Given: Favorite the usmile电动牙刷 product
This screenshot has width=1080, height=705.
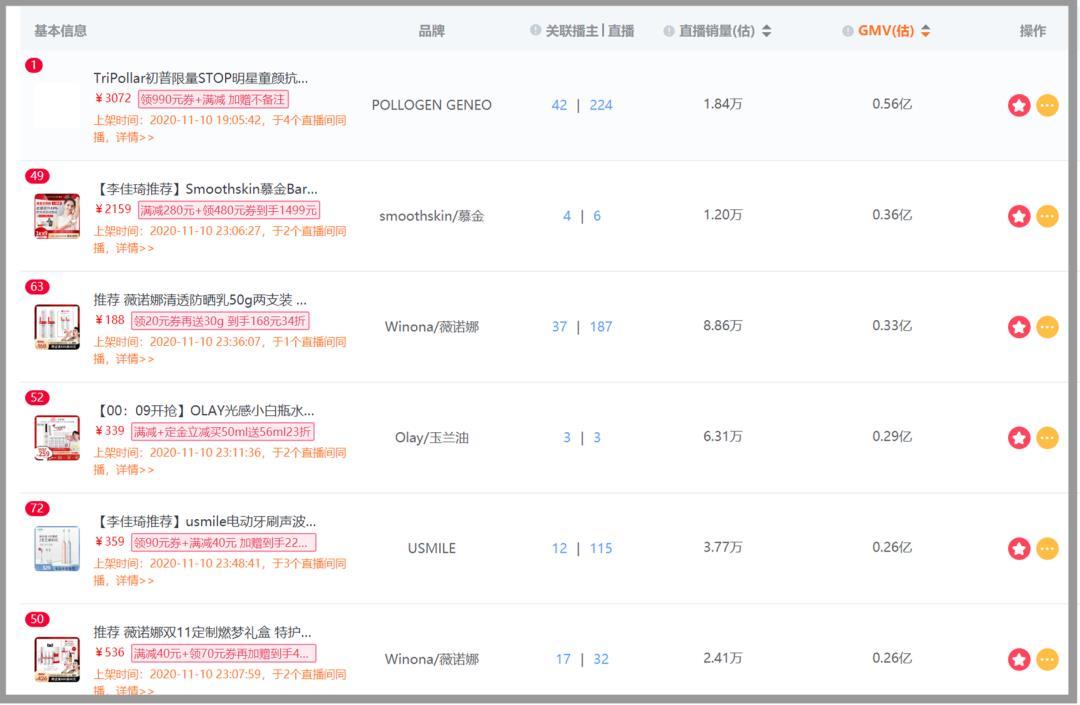Looking at the screenshot, I should tap(1019, 549).
